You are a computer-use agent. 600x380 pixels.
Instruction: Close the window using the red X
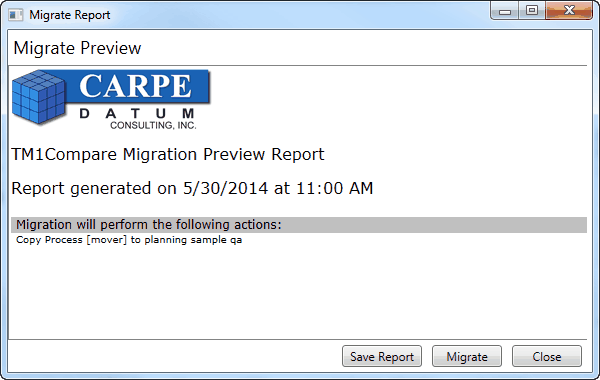coord(569,11)
